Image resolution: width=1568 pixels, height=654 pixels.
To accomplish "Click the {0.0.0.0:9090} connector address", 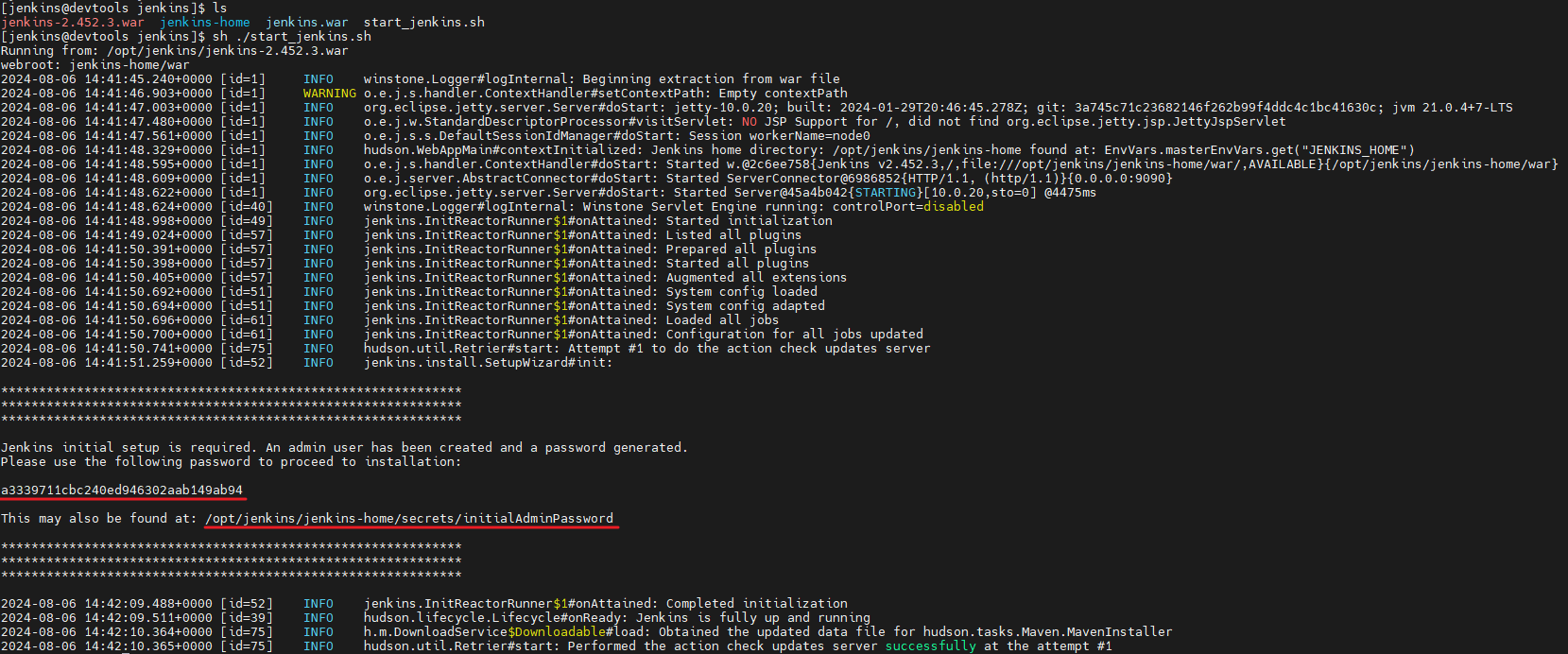I will tap(1120, 178).
